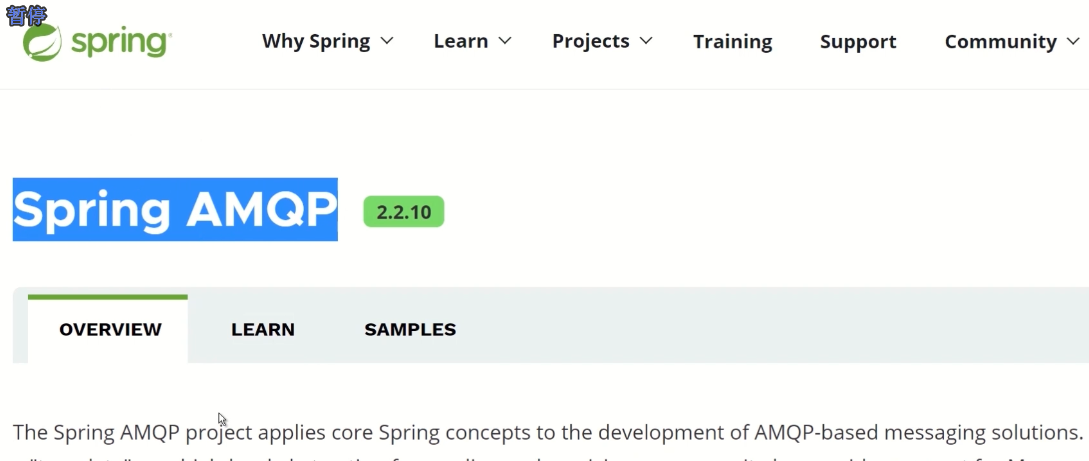Switch to the SAMPLES tab

(410, 329)
